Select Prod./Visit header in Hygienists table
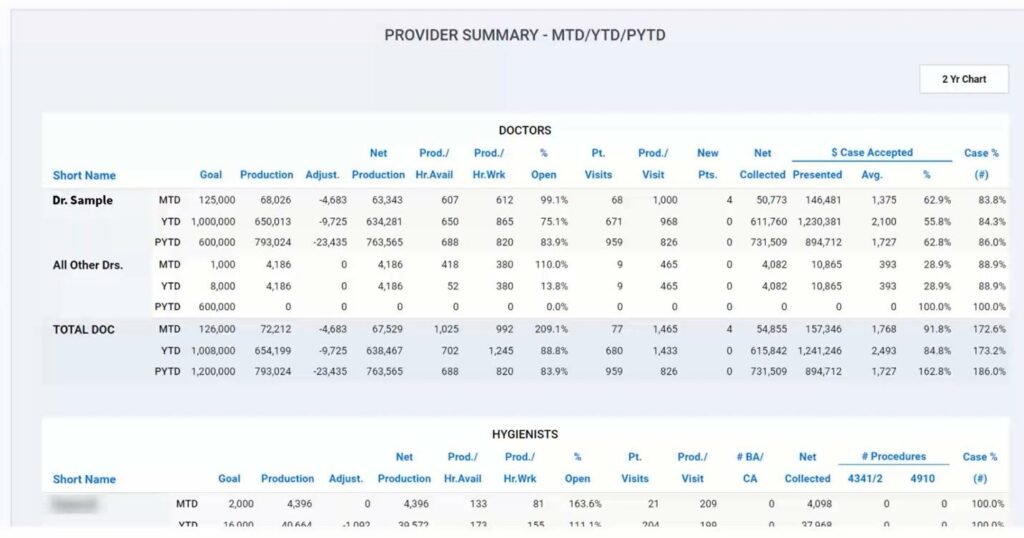Image resolution: width=1024 pixels, height=538 pixels. tap(692, 467)
